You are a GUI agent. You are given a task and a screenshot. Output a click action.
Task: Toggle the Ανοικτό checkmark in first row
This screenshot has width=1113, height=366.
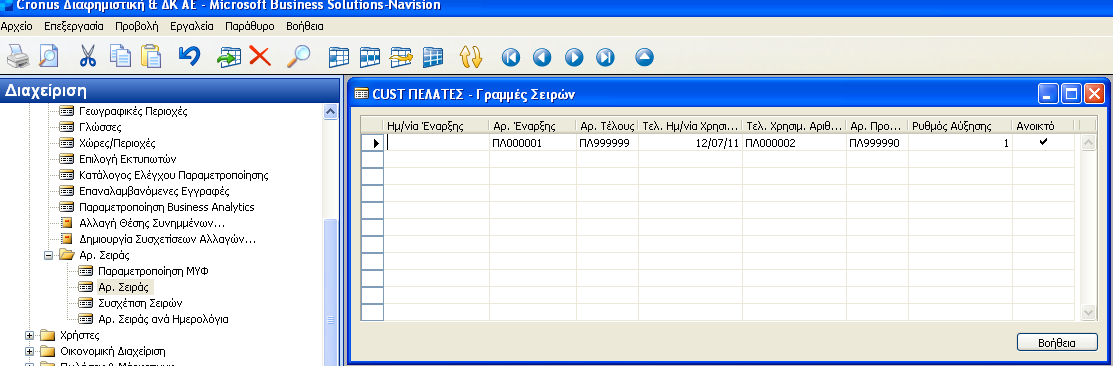(1043, 142)
